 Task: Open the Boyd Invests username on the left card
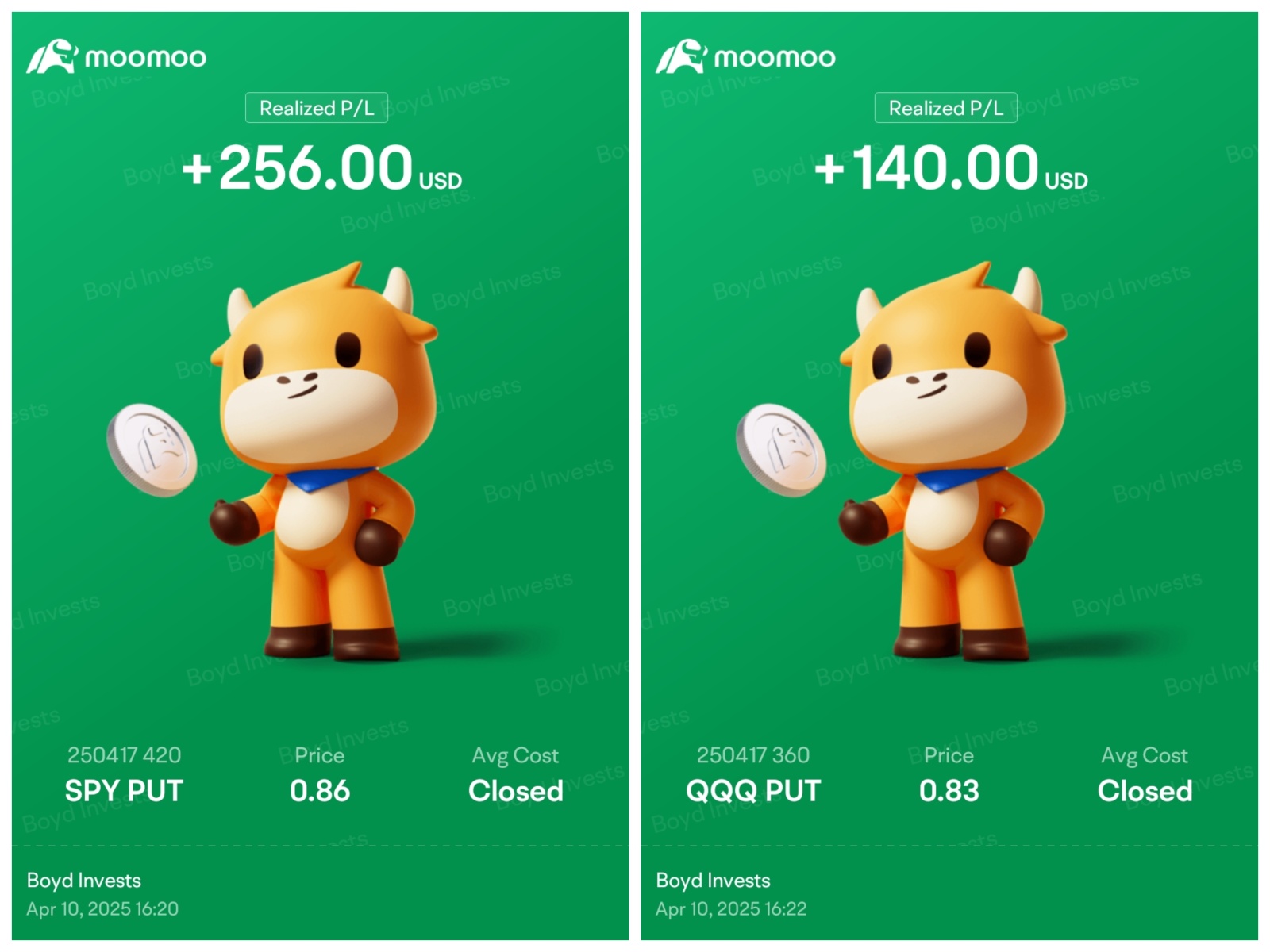(x=84, y=881)
